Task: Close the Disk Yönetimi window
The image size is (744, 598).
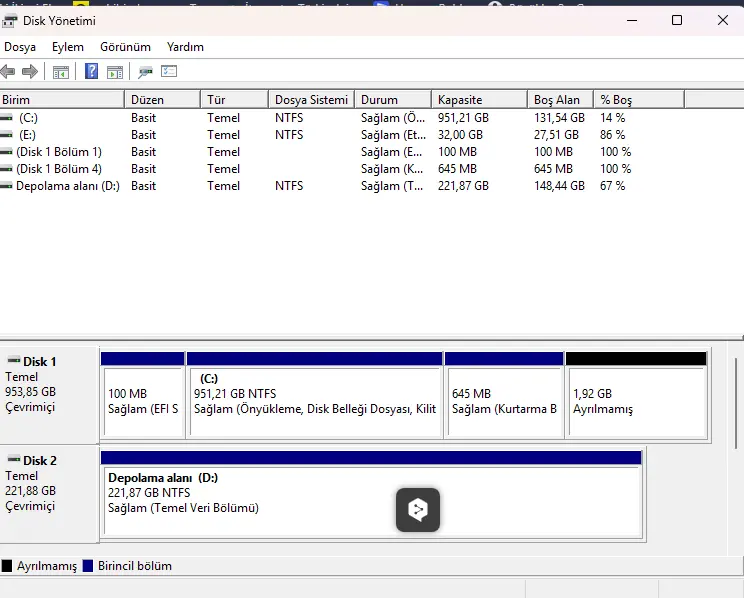Action: tap(723, 20)
